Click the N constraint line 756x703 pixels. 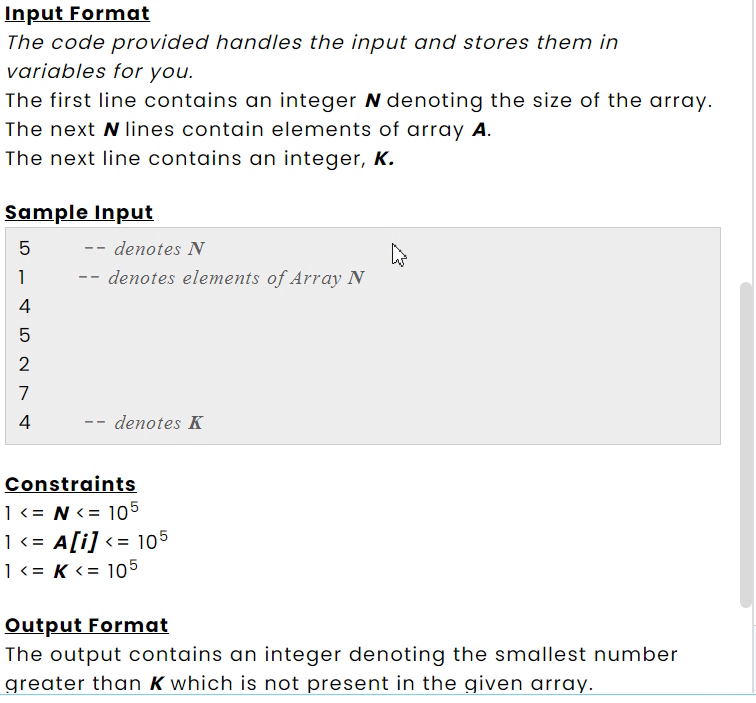72,512
